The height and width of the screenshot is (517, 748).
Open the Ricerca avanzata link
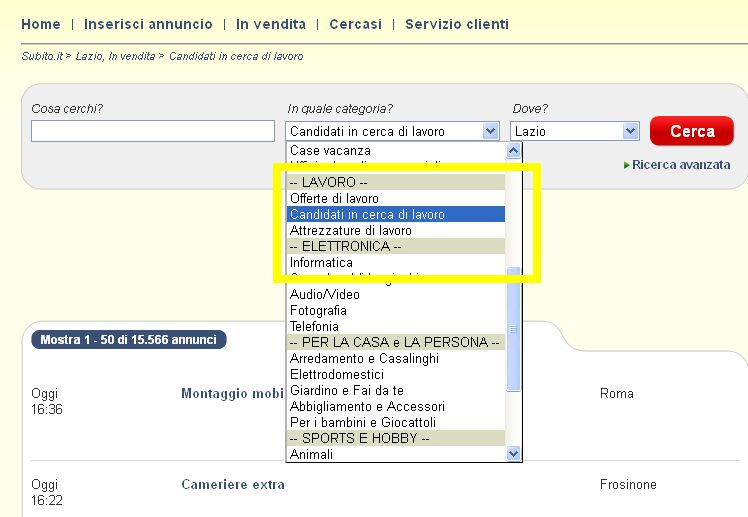[x=681, y=165]
